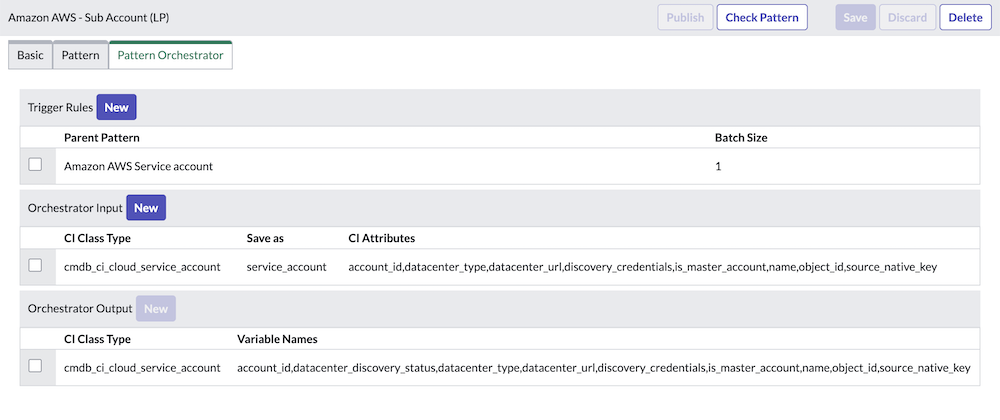Screen dimensions: 1000x420
Task: Click the Discard button
Action: 908,17
